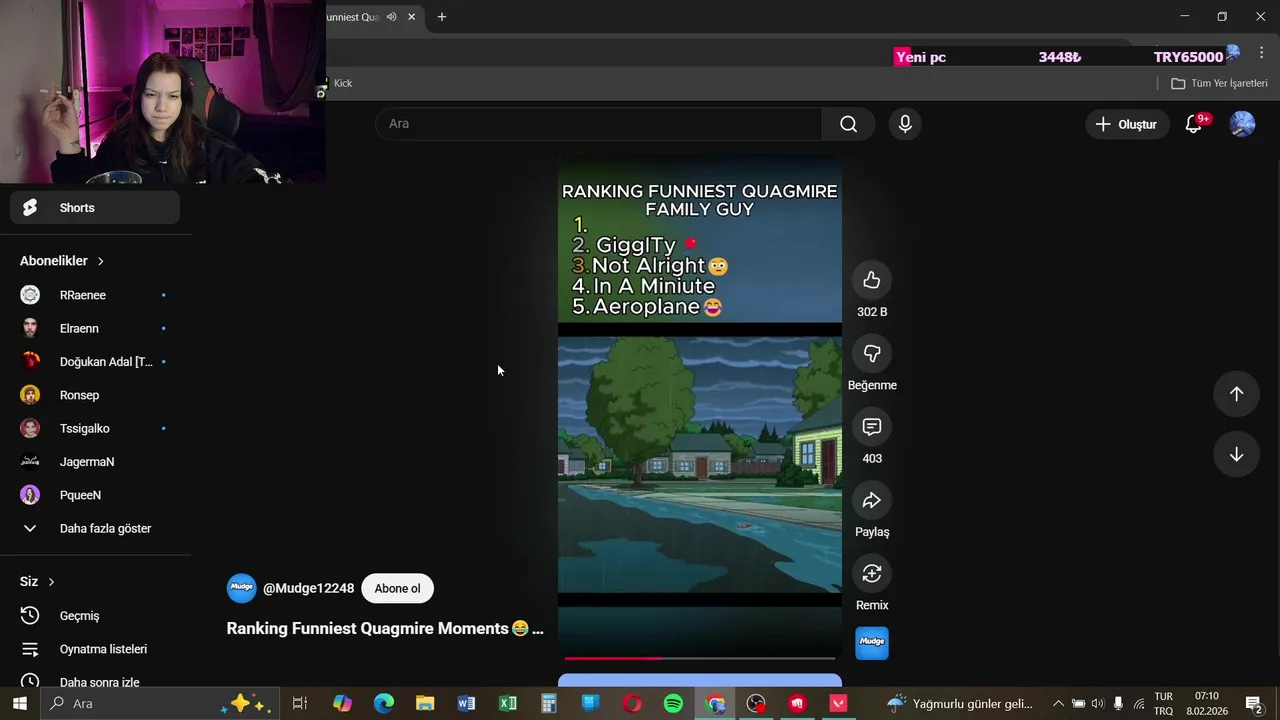Close the current browser tab
The height and width of the screenshot is (720, 1280).
click(411, 17)
